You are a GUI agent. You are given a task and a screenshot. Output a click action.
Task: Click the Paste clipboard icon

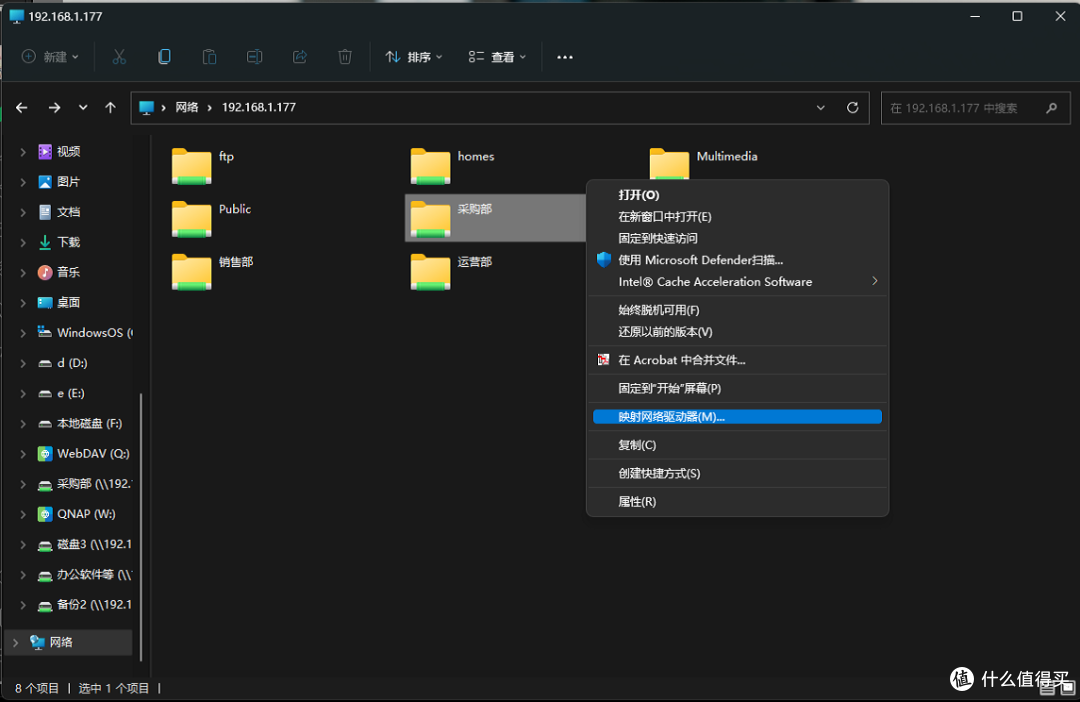pos(209,57)
